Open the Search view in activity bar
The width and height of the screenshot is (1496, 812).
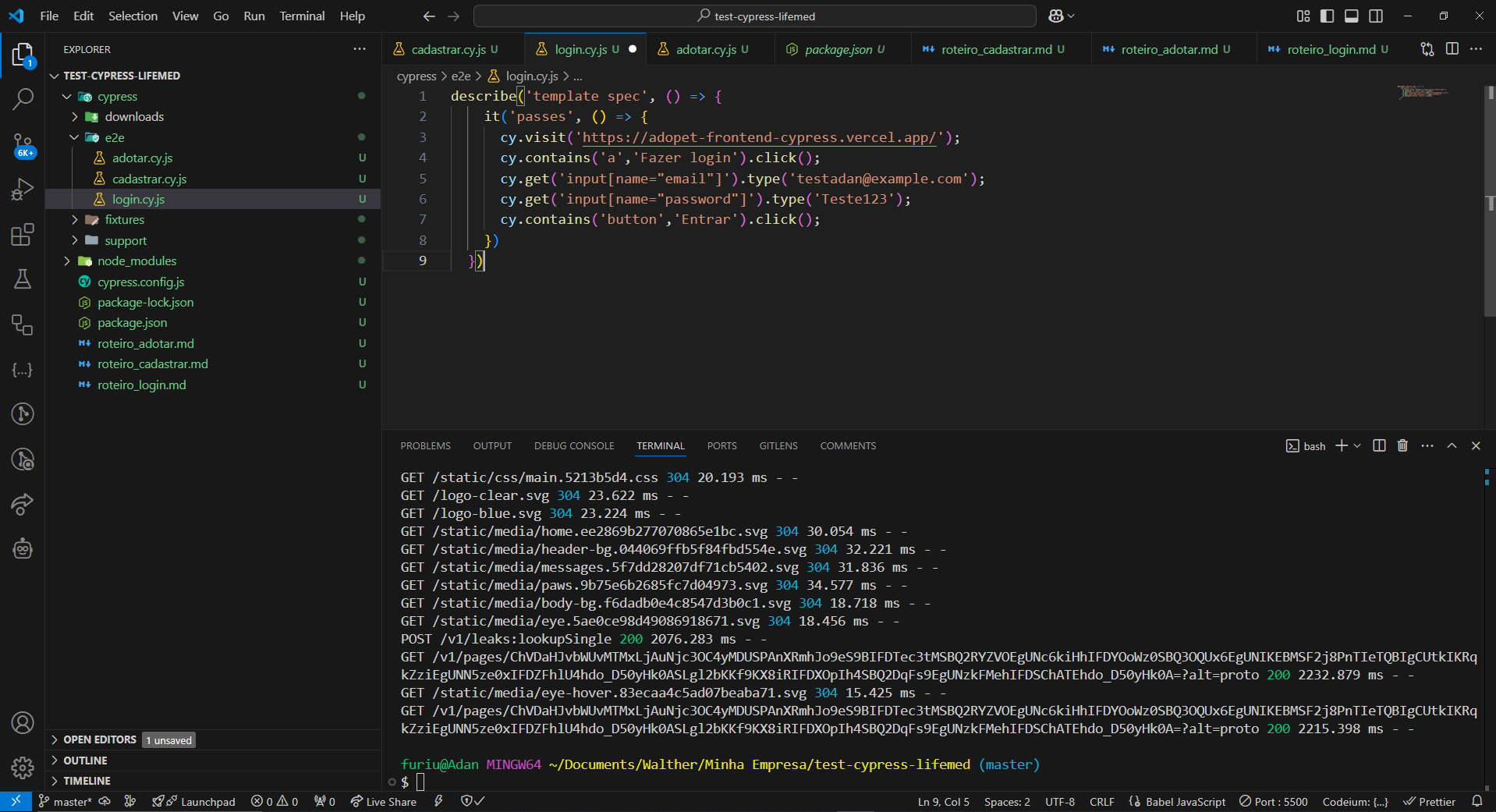point(23,99)
